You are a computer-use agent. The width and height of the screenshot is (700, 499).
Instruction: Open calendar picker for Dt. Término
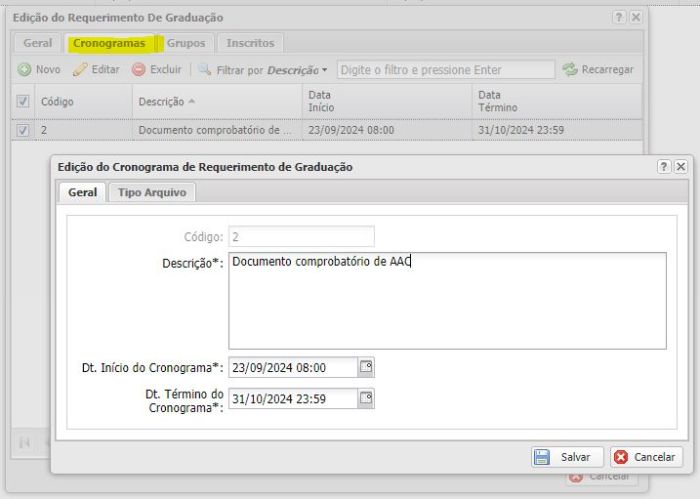(366, 398)
